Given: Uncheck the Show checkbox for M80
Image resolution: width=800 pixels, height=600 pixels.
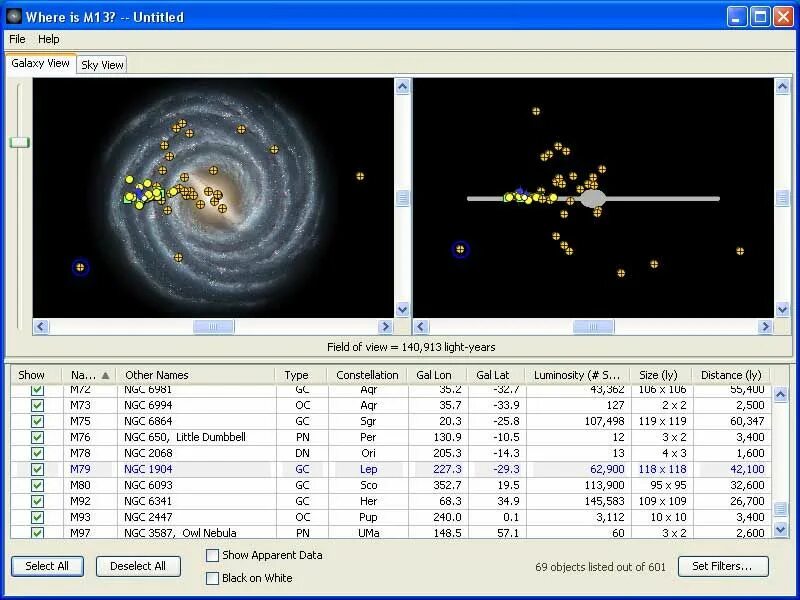Looking at the screenshot, I should pyautogui.click(x=37, y=485).
